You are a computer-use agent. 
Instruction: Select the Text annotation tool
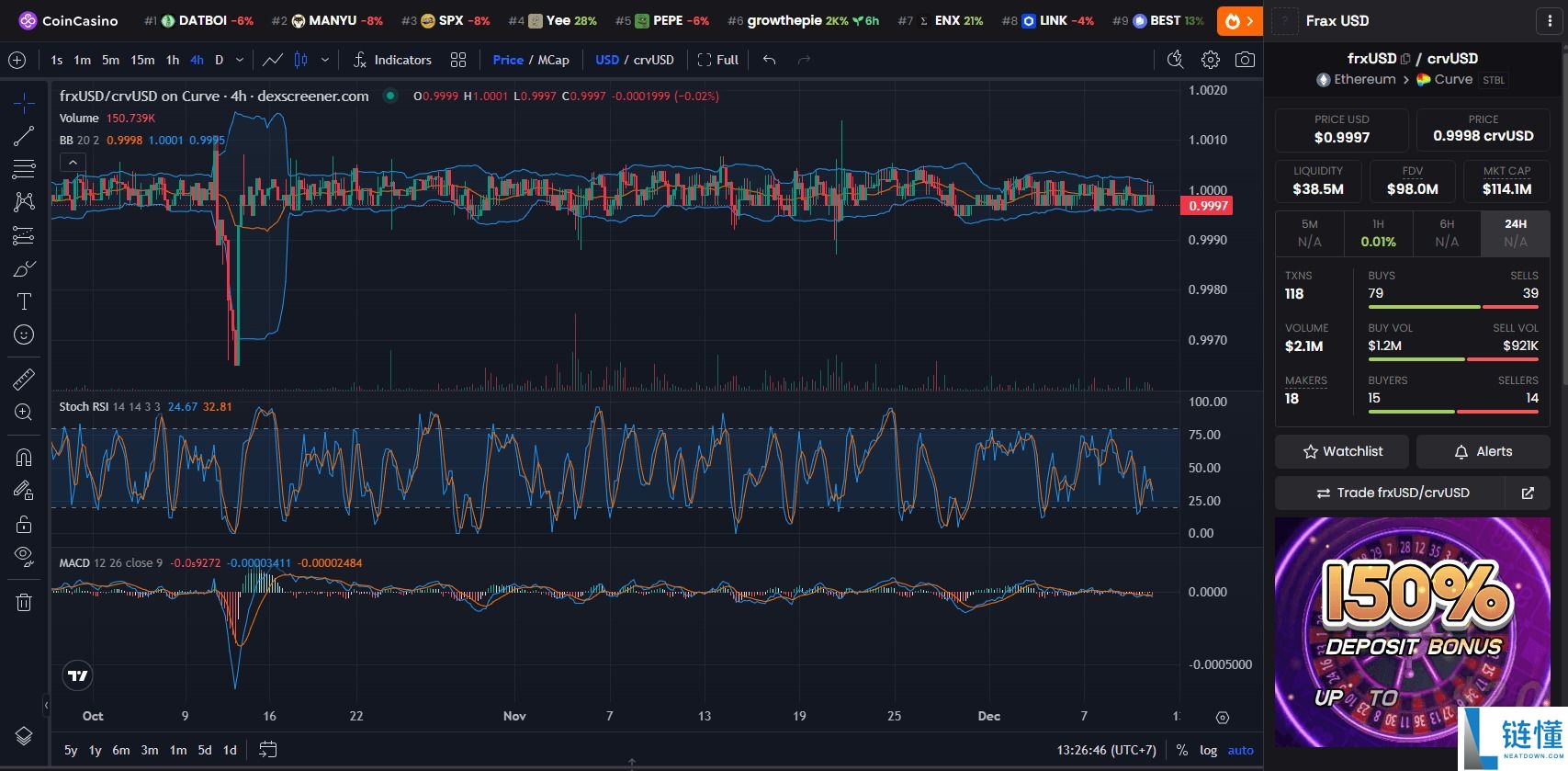click(24, 301)
